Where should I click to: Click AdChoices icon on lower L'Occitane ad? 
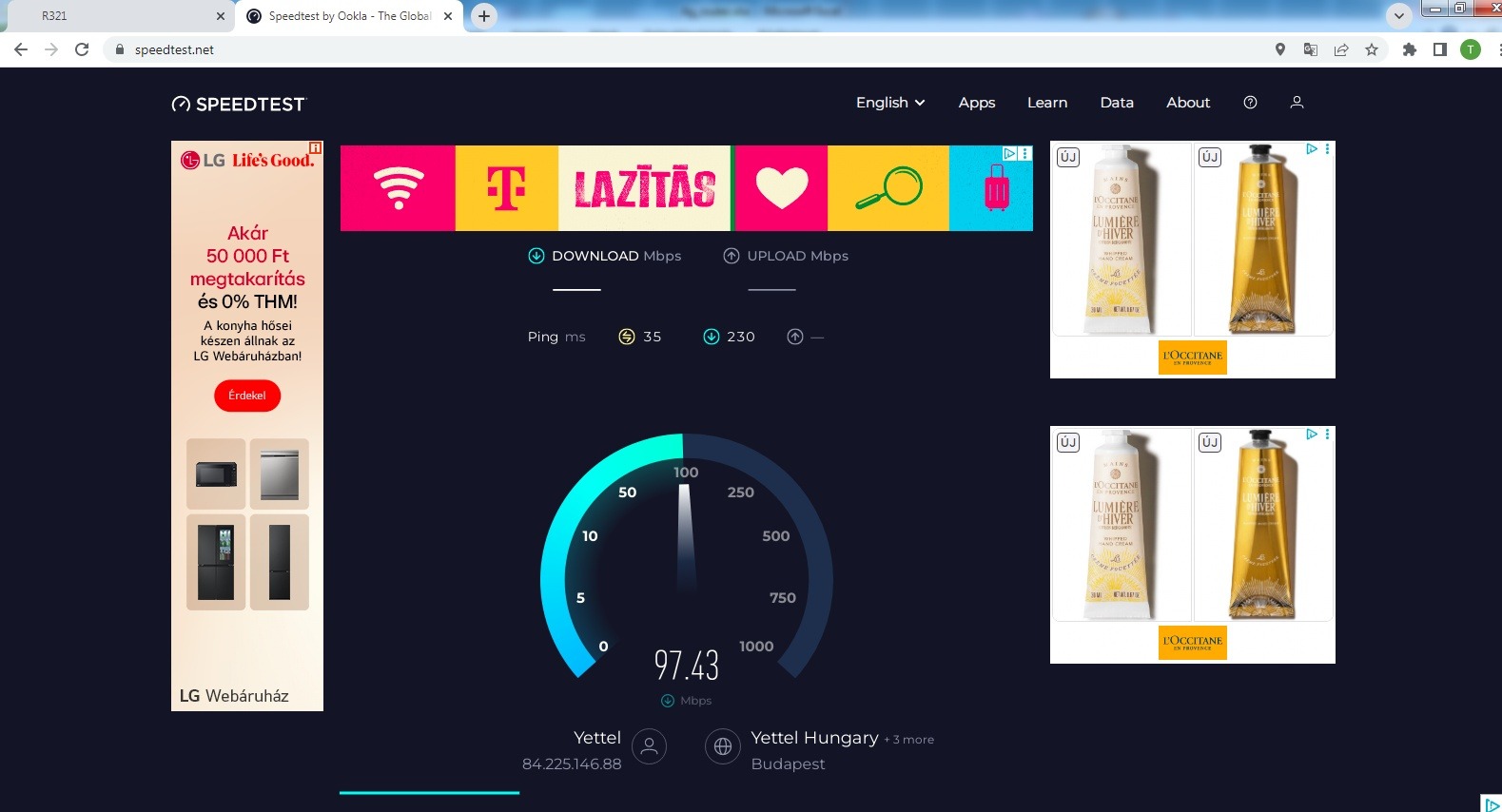pos(1312,434)
